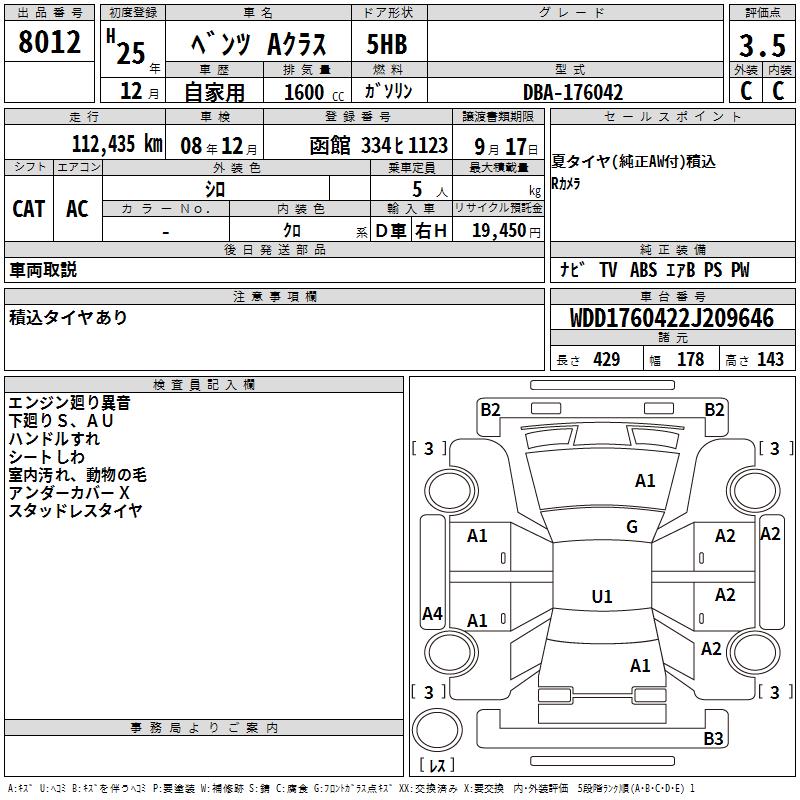Select the 注意事項欄 section header
The width and height of the screenshot is (800, 800).
coord(274,296)
